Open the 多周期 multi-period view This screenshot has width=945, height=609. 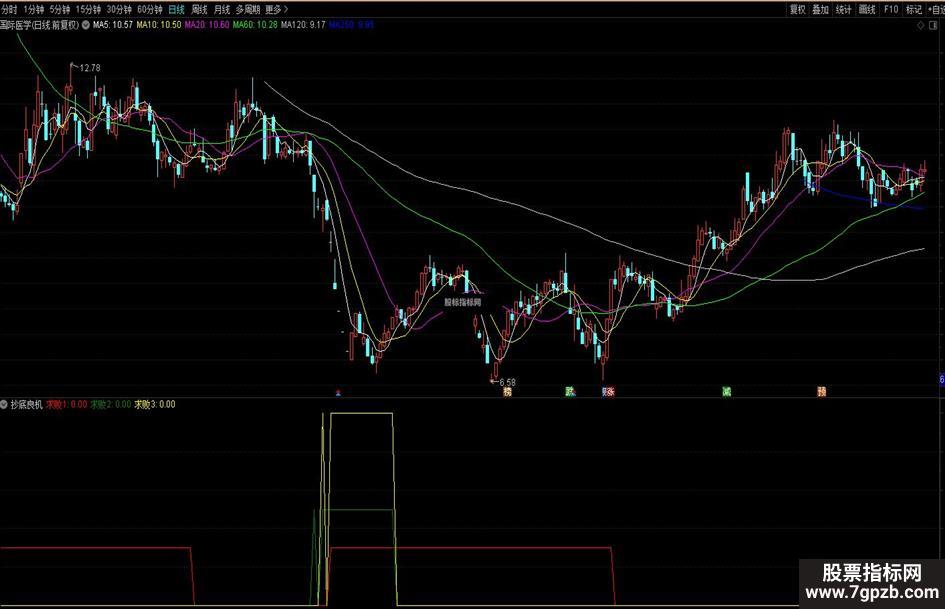tap(248, 10)
